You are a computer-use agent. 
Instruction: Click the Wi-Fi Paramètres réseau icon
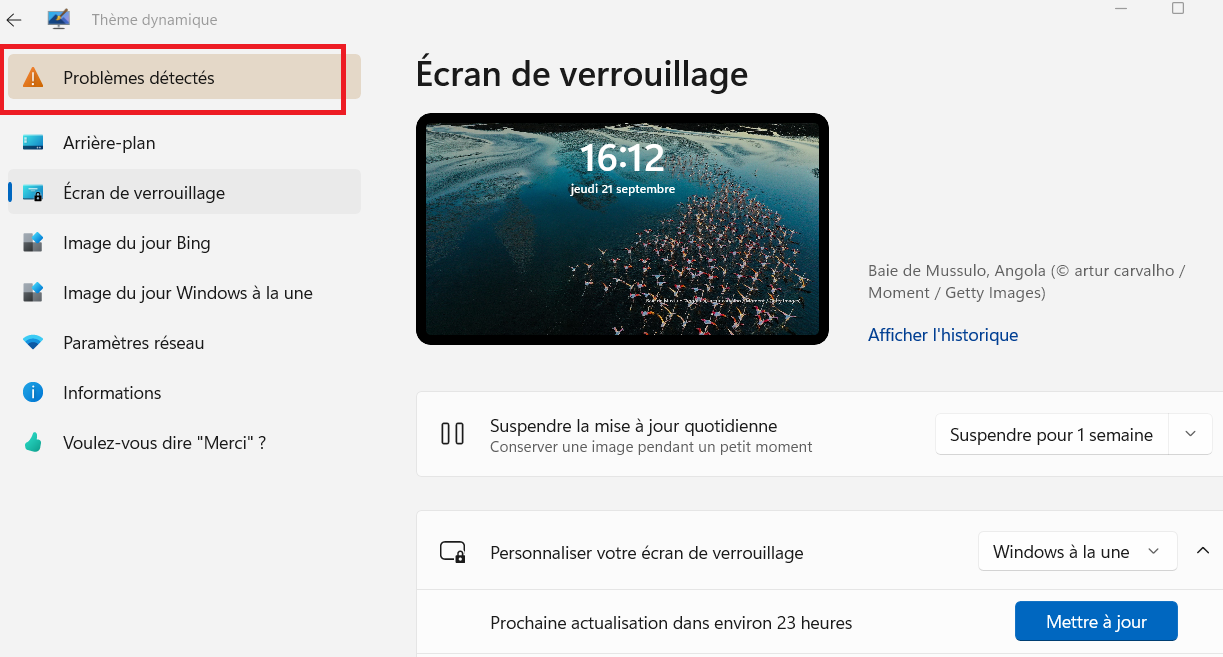click(x=33, y=343)
